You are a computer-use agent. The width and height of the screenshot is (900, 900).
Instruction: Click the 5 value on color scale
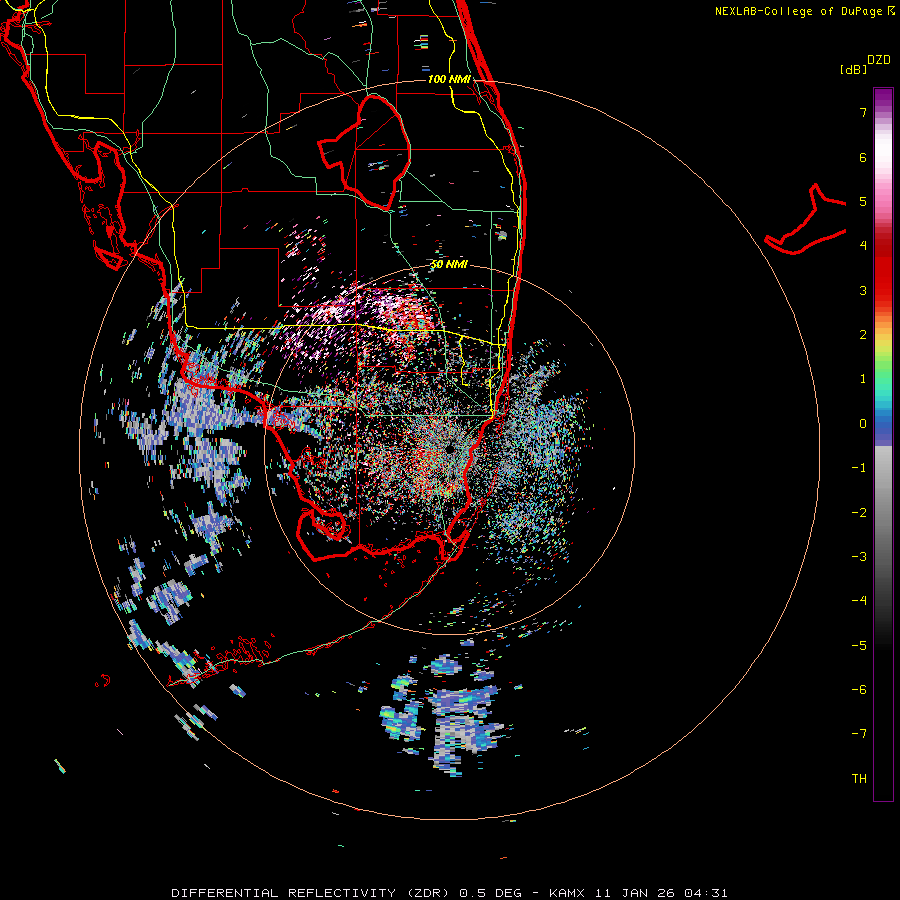coord(863,201)
